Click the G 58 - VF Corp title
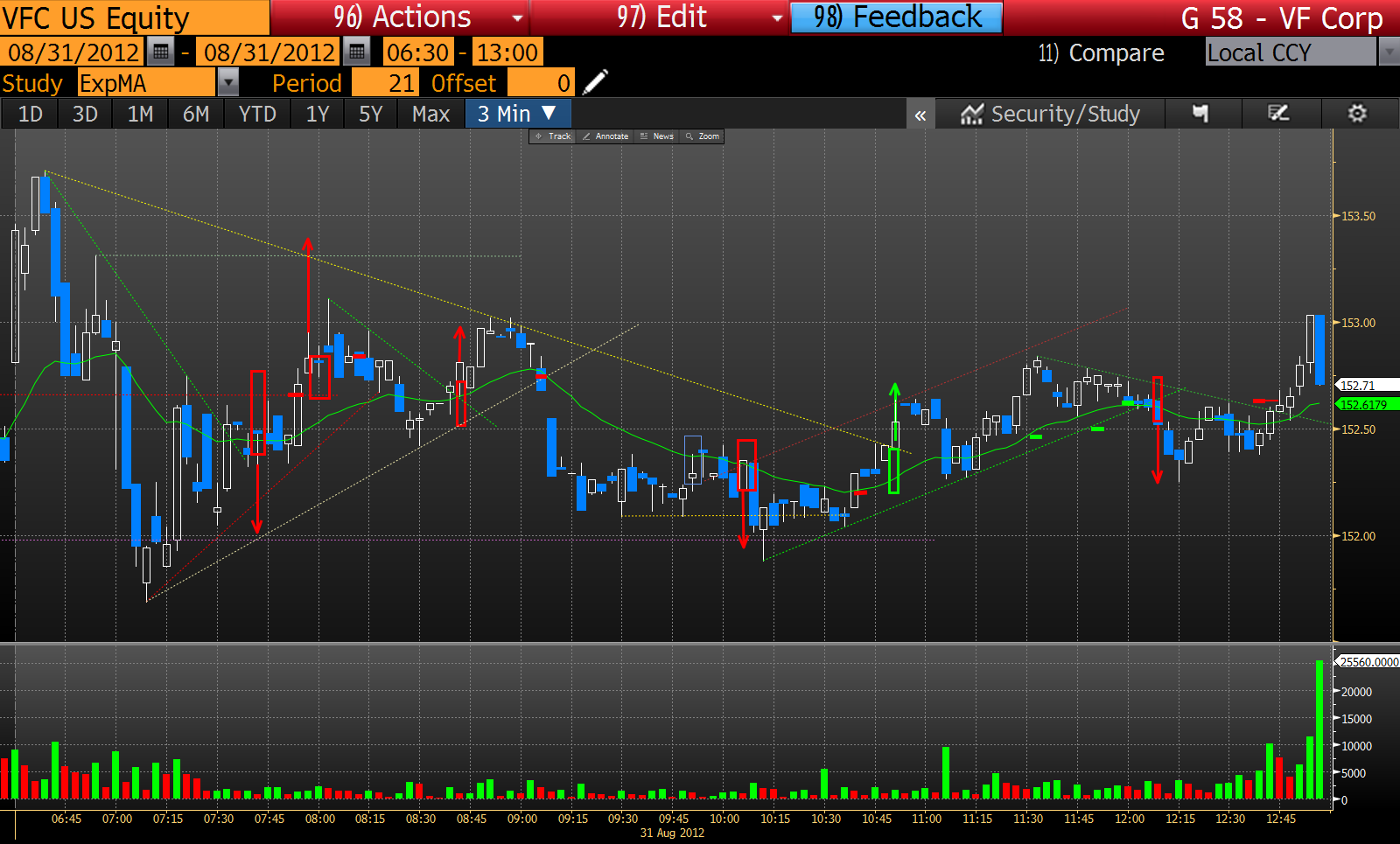1400x844 pixels. [1282, 17]
